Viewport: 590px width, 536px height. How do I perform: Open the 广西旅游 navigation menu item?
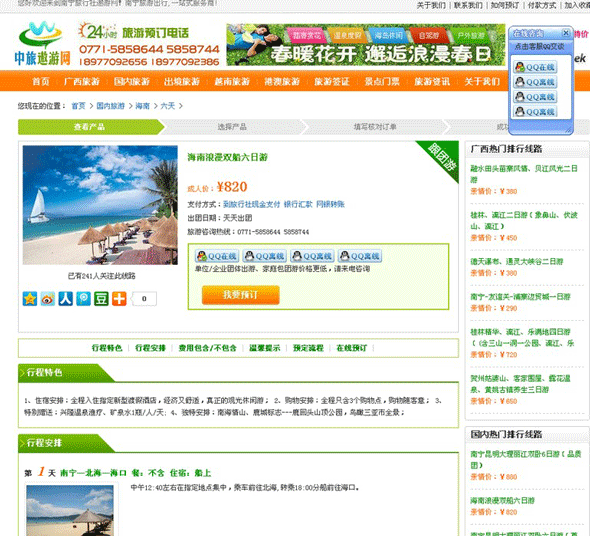point(82,81)
